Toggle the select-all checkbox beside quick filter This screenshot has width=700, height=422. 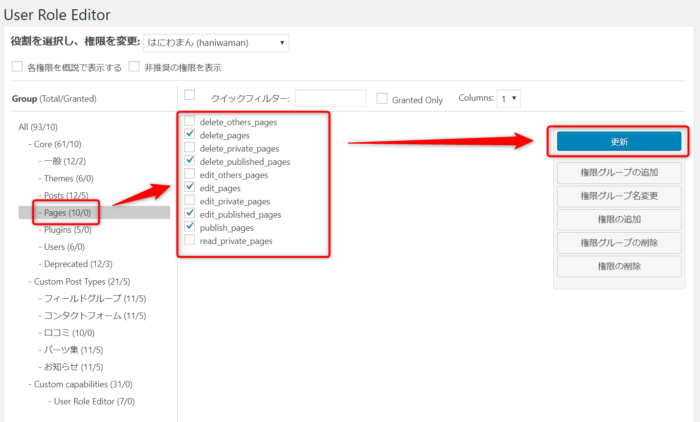[x=190, y=96]
